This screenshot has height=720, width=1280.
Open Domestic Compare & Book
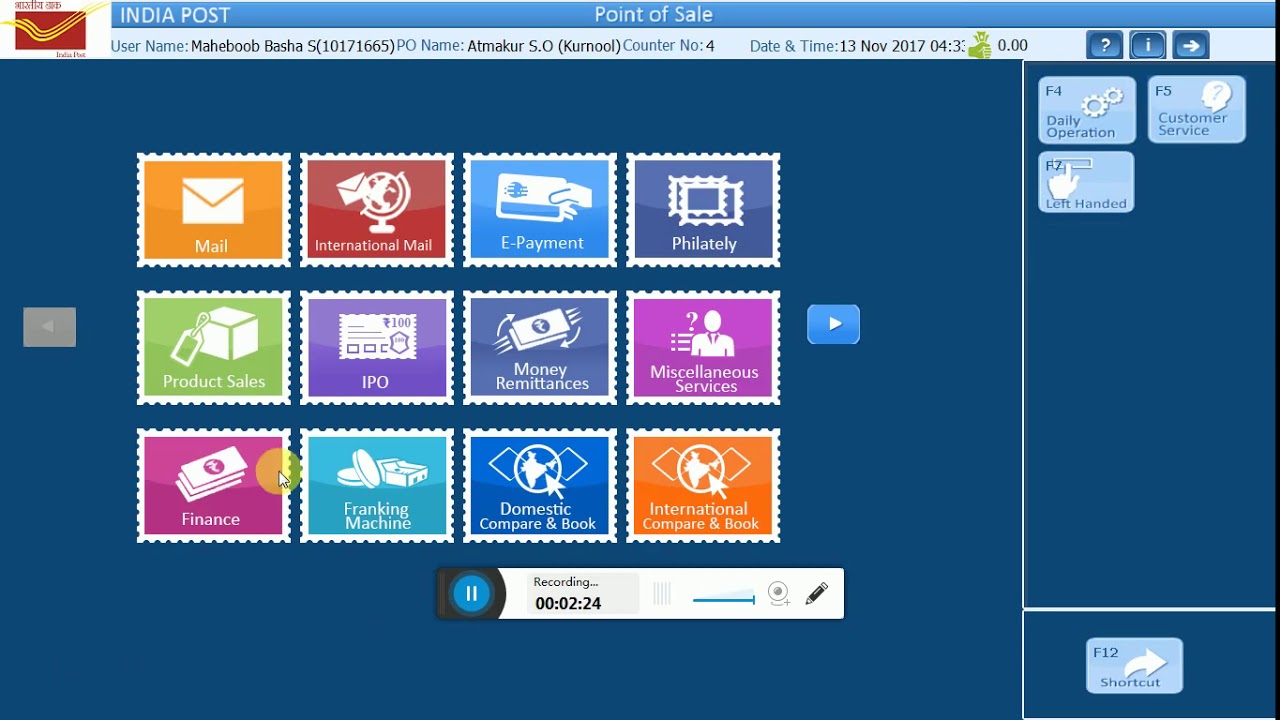pyautogui.click(x=540, y=486)
